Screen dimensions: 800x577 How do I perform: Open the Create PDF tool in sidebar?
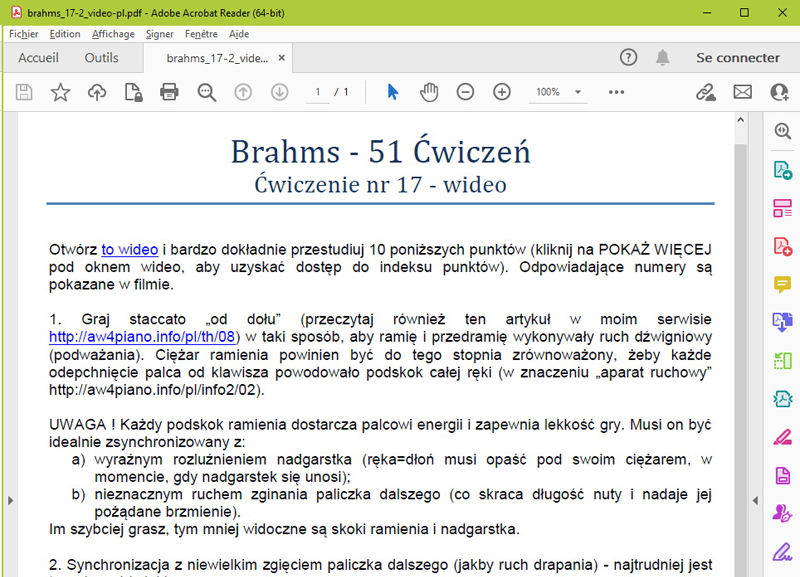[x=782, y=246]
